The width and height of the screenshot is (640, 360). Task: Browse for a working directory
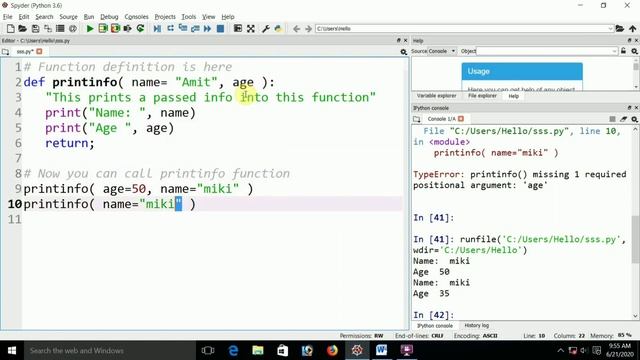pyautogui.click(x=620, y=29)
